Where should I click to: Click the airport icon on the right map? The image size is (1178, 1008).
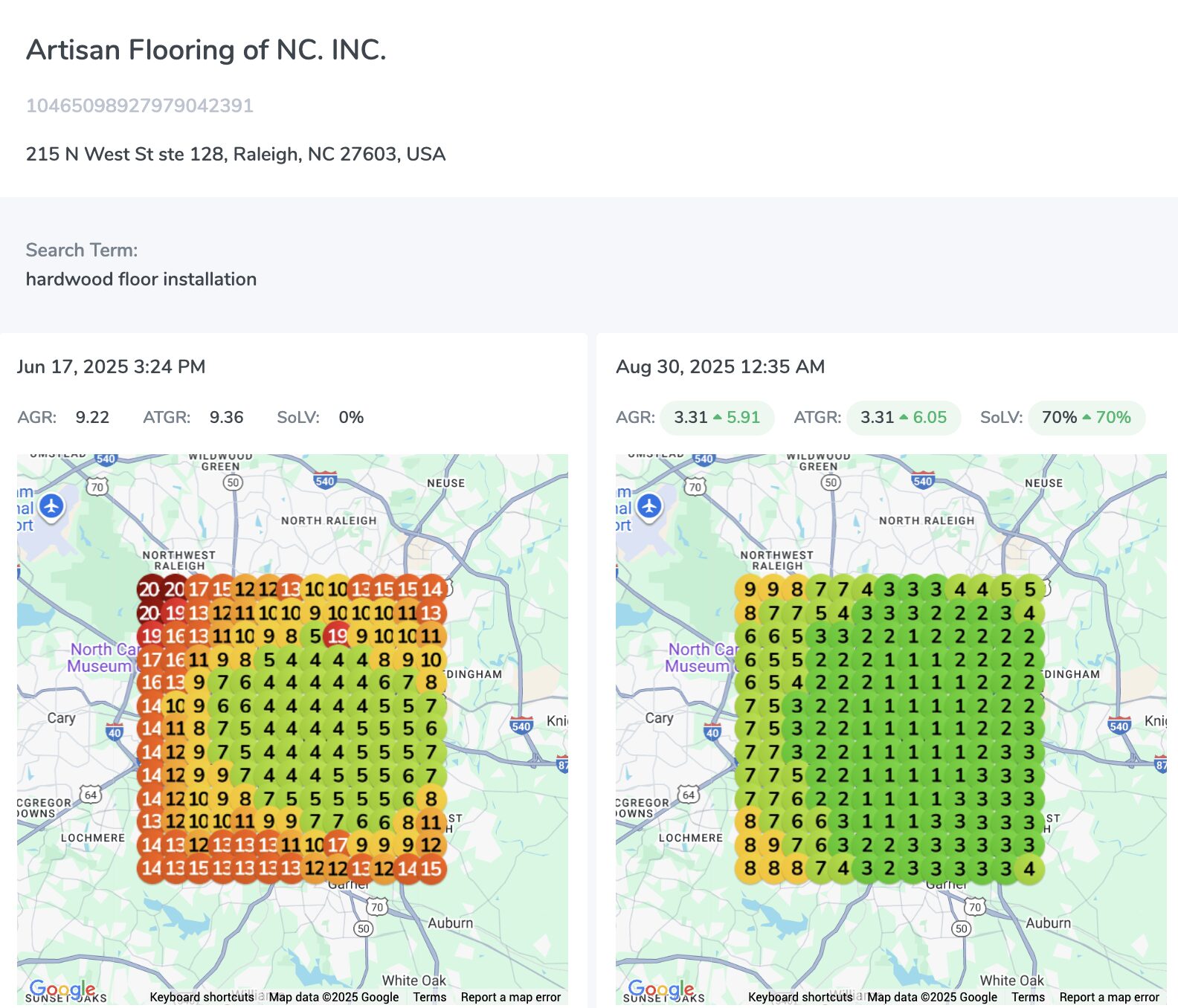coord(649,507)
